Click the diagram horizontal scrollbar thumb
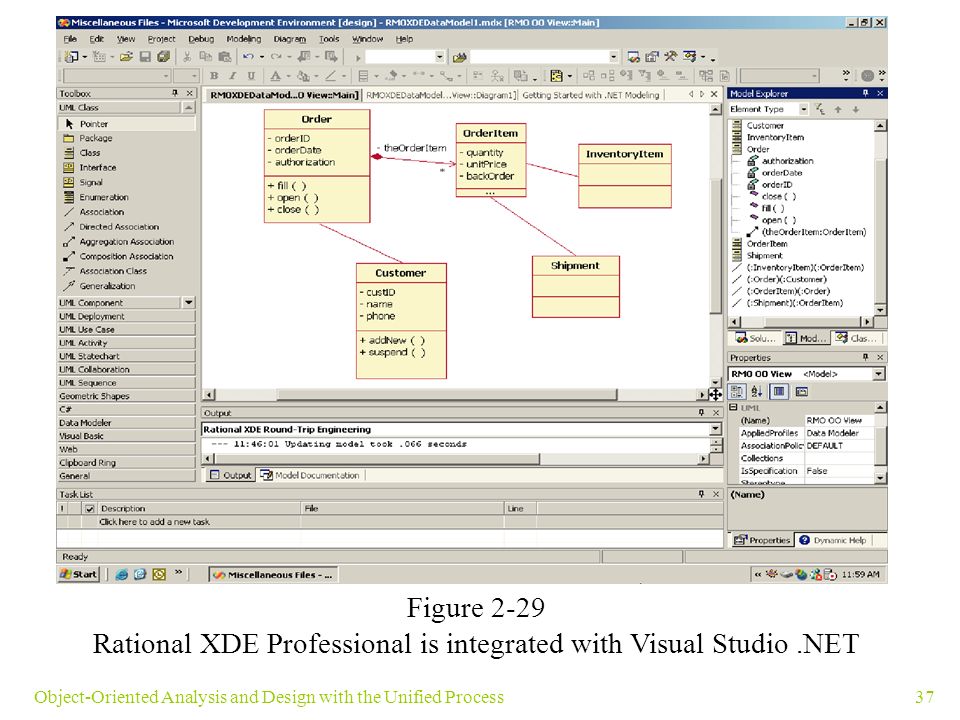Image resolution: width=960 pixels, height=720 pixels. tap(447, 394)
